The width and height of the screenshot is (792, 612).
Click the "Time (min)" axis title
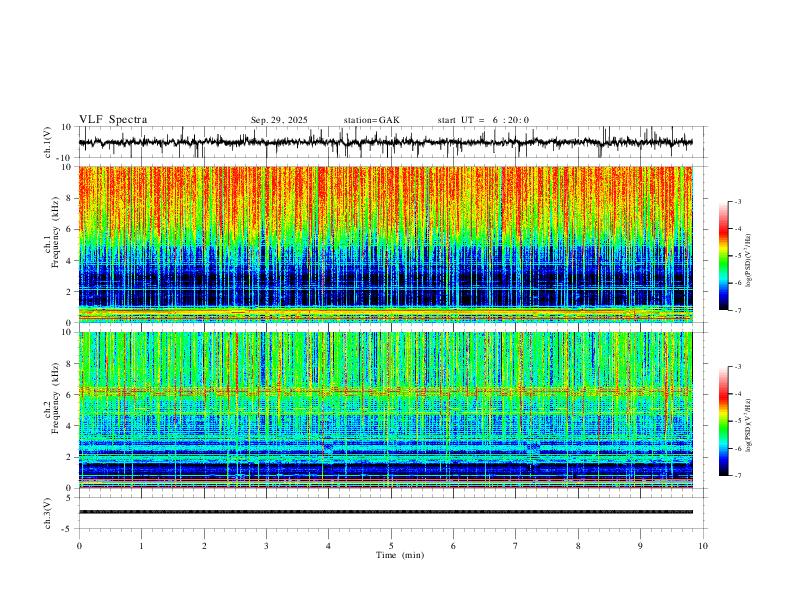tap(400, 555)
